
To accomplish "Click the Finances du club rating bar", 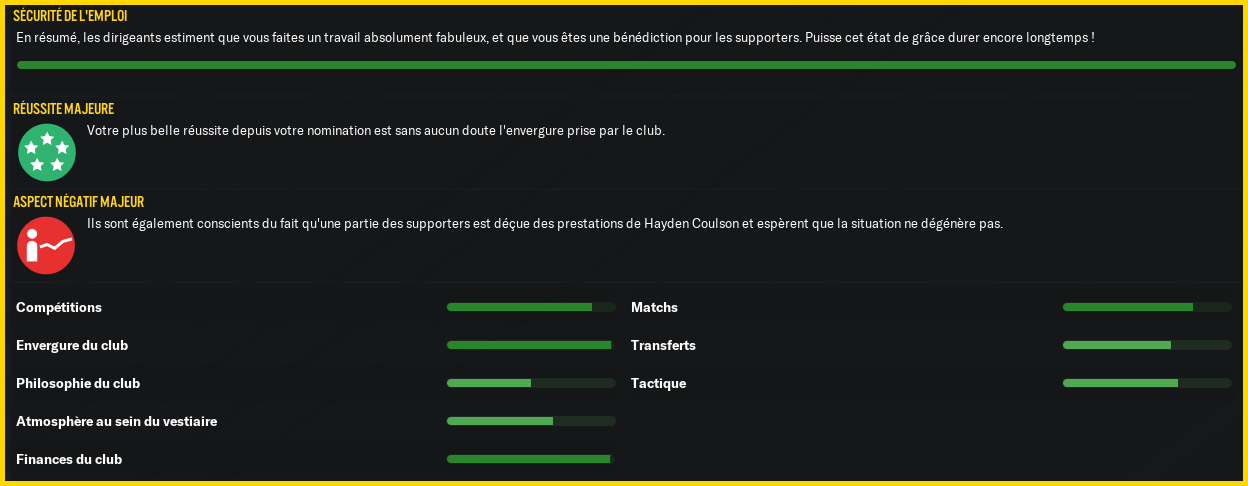I will click(531, 459).
